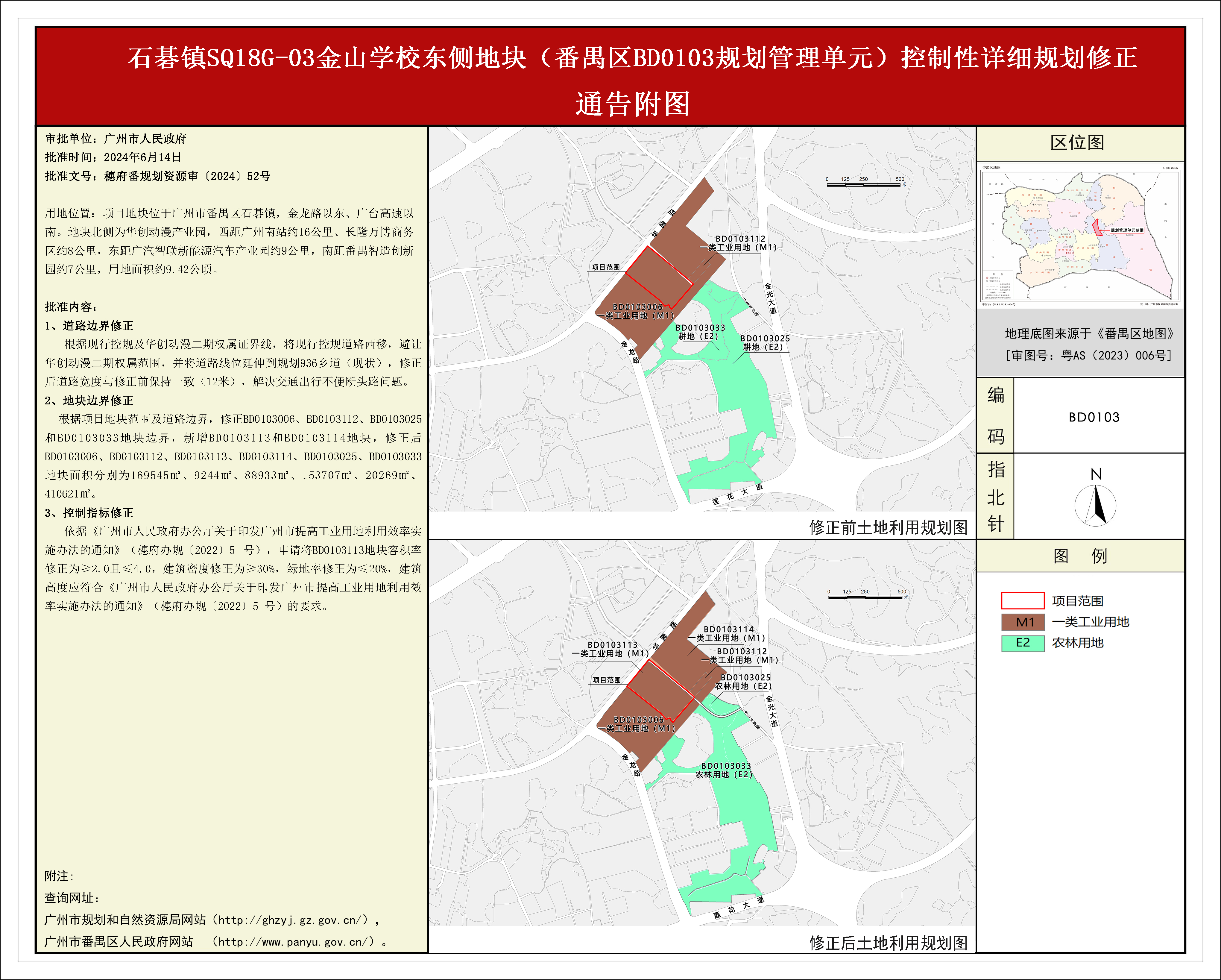
Task: Click the BD0103 unit code cell
Action: click(x=1094, y=418)
